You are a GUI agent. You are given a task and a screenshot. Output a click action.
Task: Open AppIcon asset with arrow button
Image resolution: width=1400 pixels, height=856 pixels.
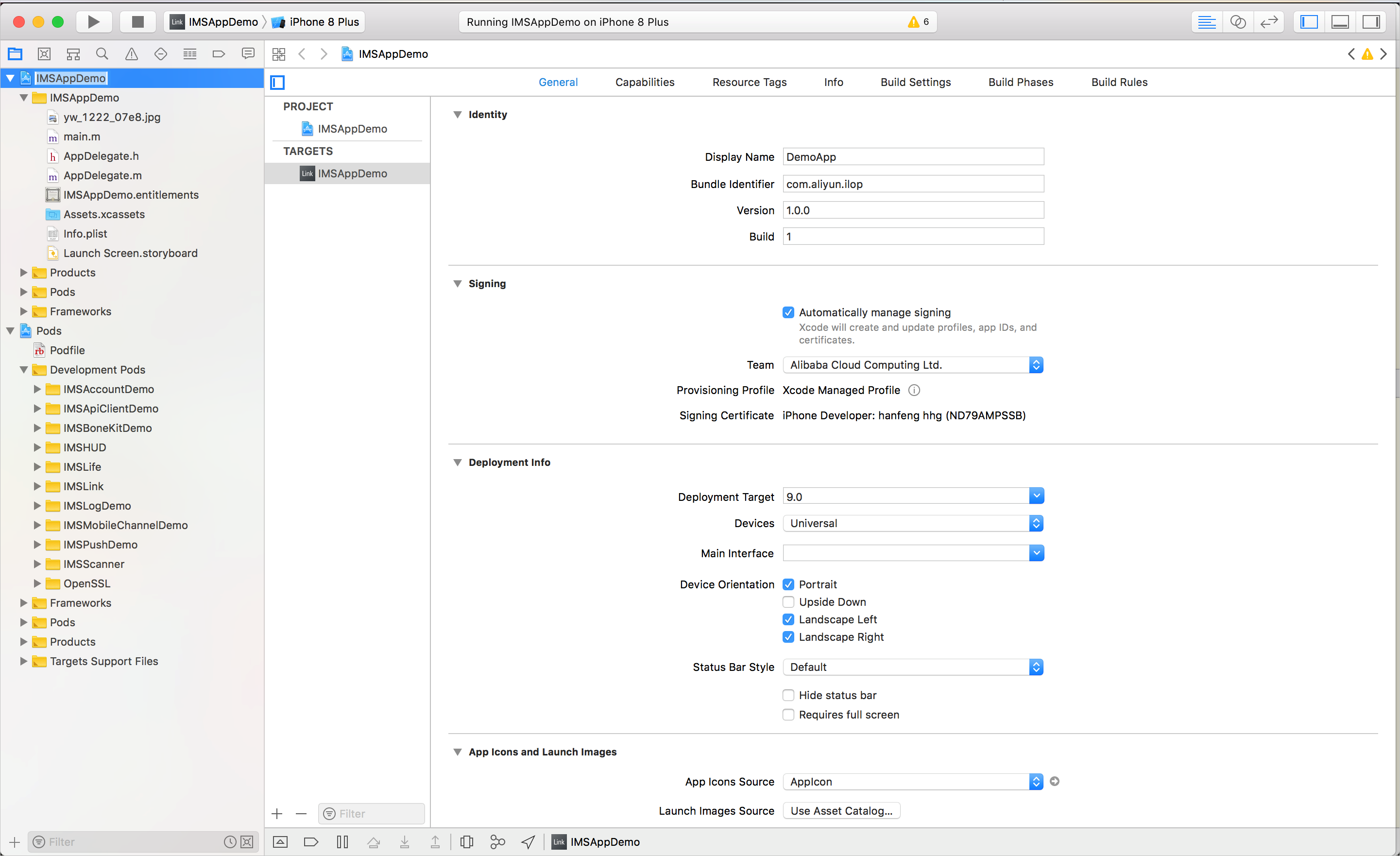coord(1055,781)
